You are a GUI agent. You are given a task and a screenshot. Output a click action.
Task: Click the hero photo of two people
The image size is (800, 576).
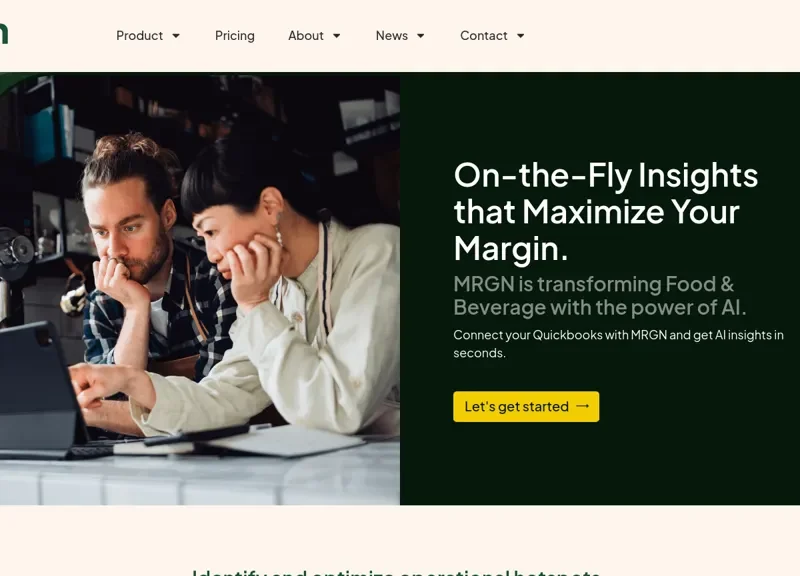(200, 289)
